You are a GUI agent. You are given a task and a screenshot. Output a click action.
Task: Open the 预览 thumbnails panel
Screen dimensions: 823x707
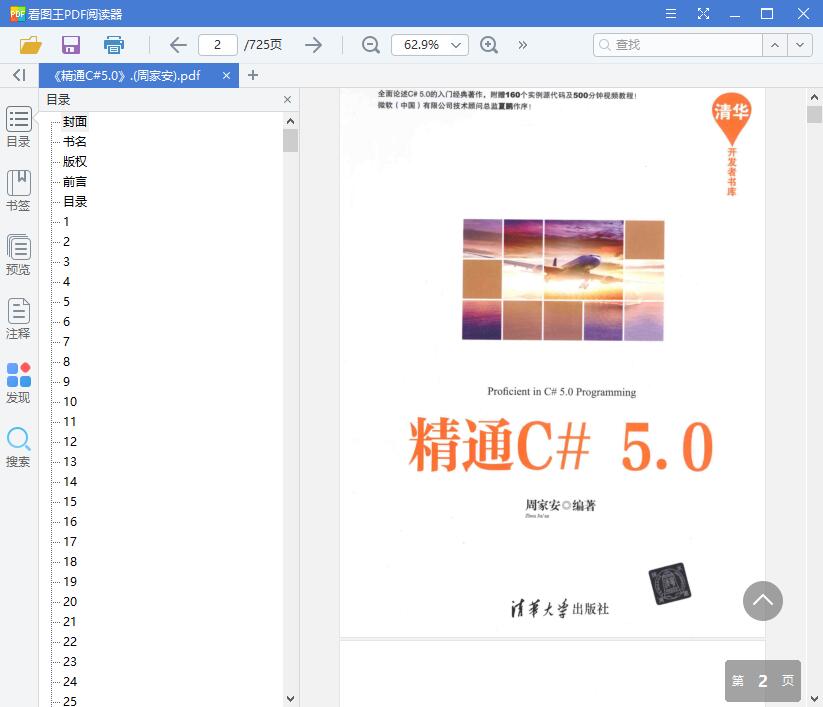(18, 255)
